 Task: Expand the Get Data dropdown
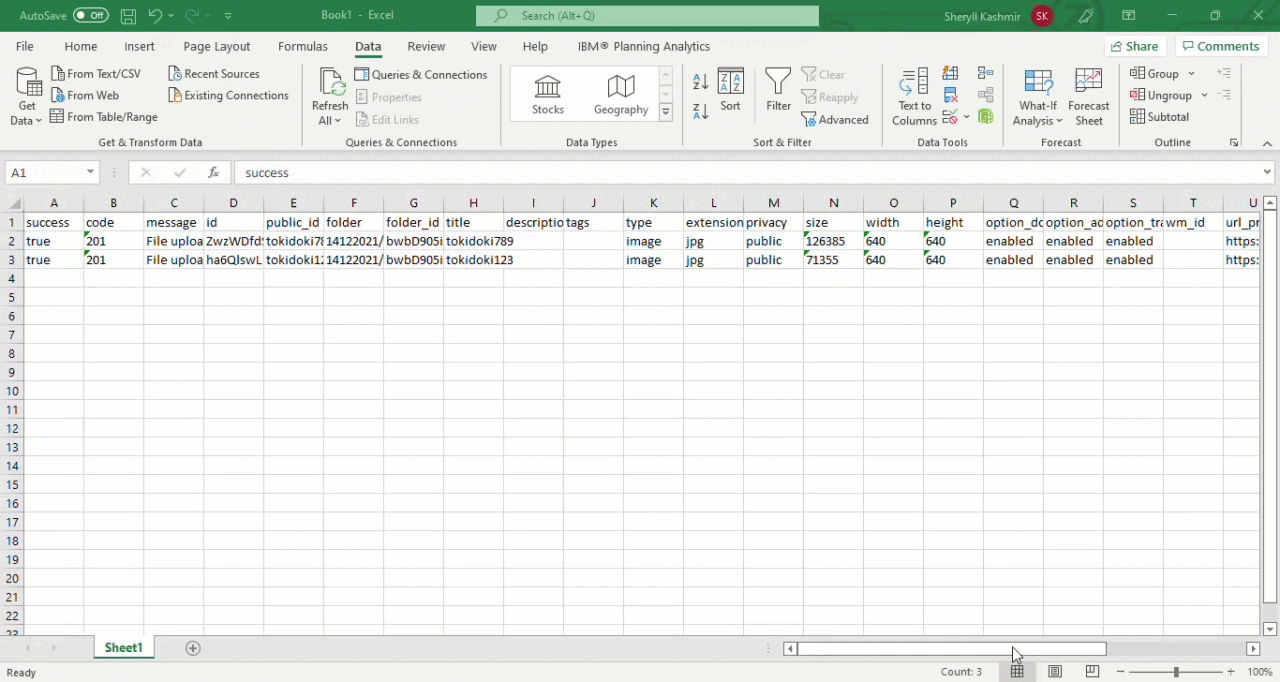click(x=27, y=120)
